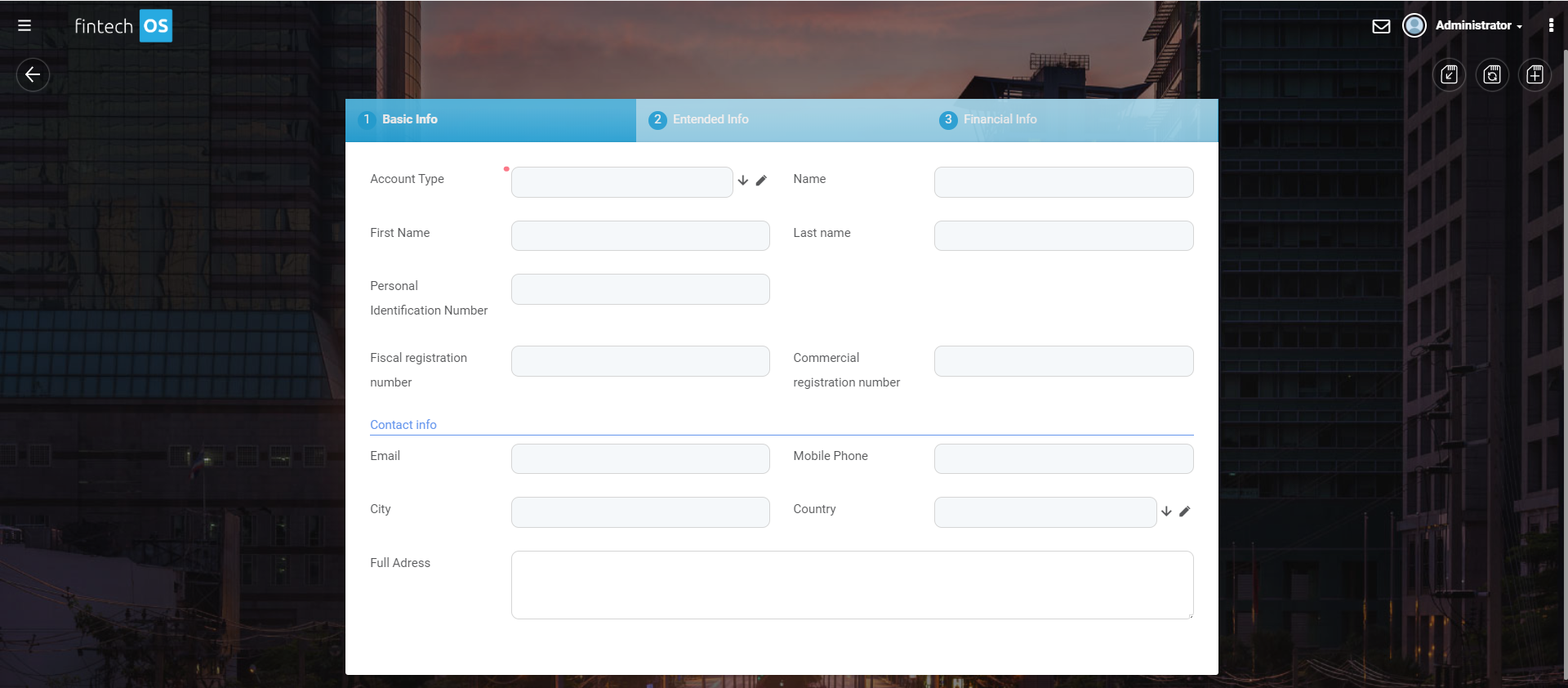The width and height of the screenshot is (1568, 688).
Task: Click the save and reload icon
Action: click(1492, 75)
